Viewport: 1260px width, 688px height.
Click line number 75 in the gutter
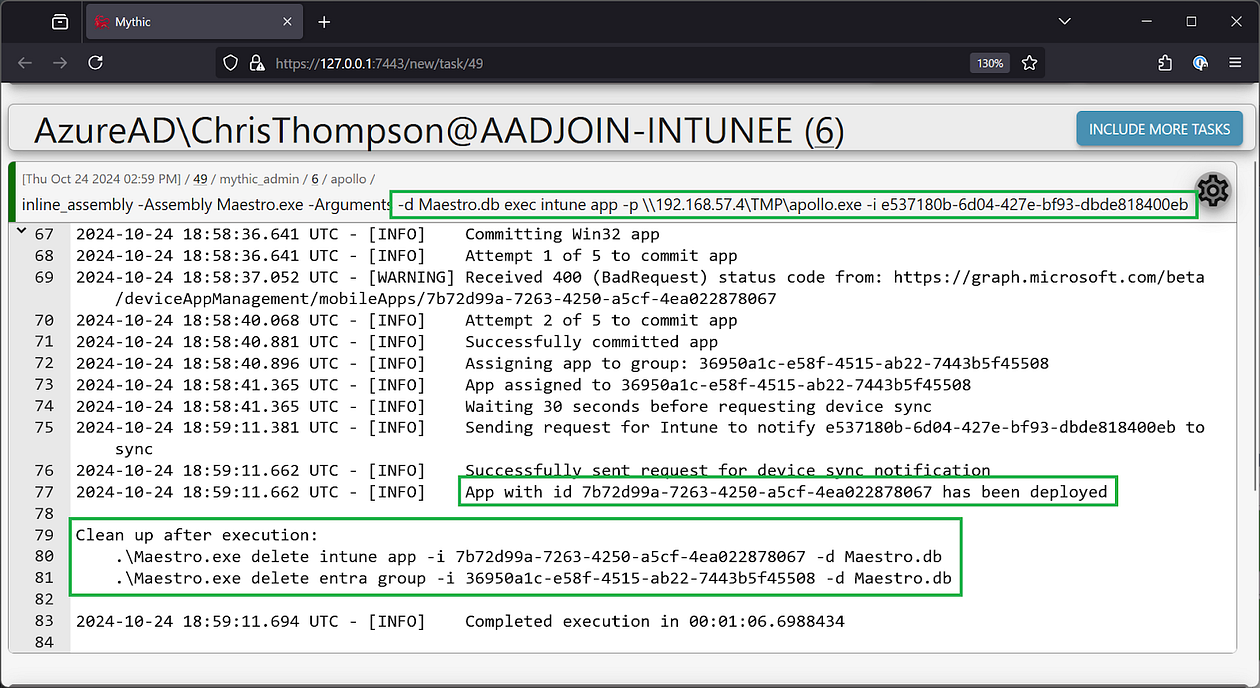(x=44, y=428)
